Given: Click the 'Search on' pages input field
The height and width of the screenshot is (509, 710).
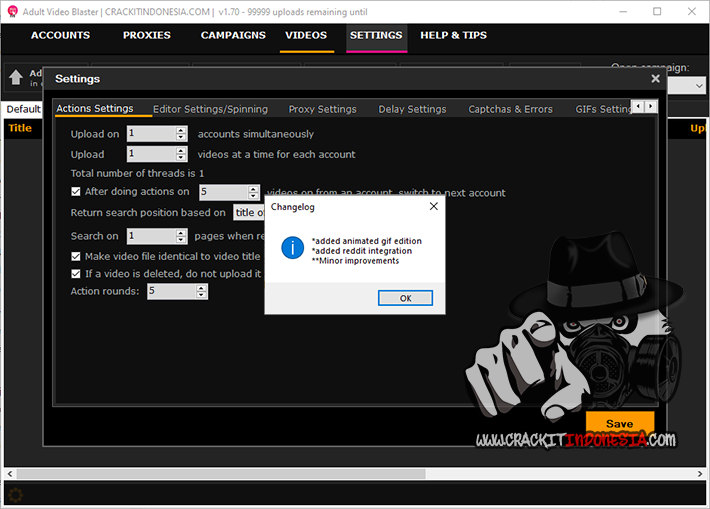Looking at the screenshot, I should point(151,236).
